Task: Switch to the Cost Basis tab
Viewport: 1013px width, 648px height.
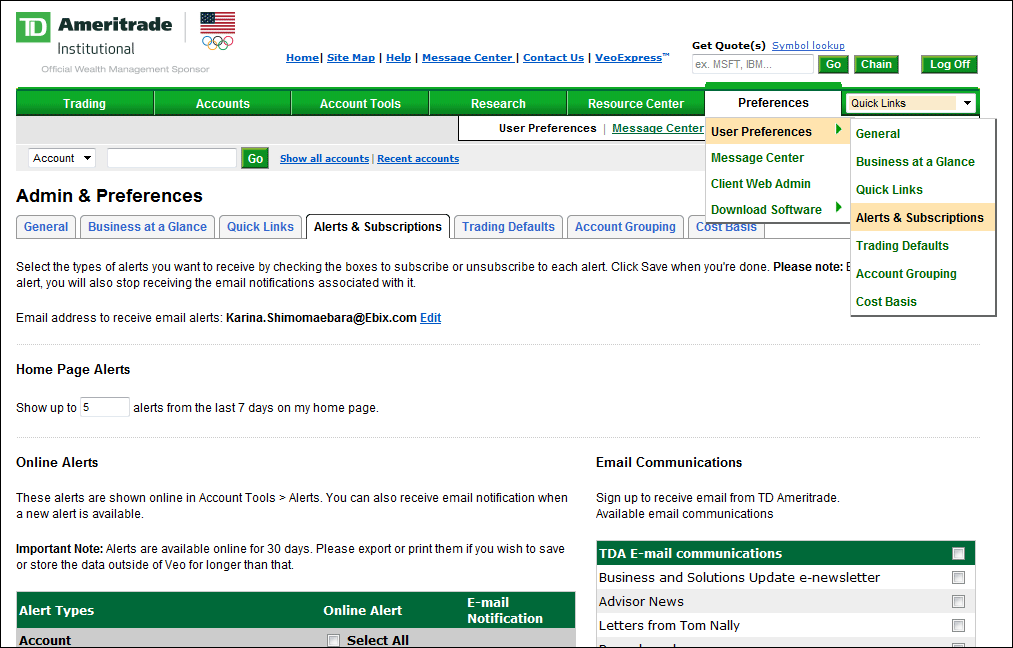Action: point(726,226)
